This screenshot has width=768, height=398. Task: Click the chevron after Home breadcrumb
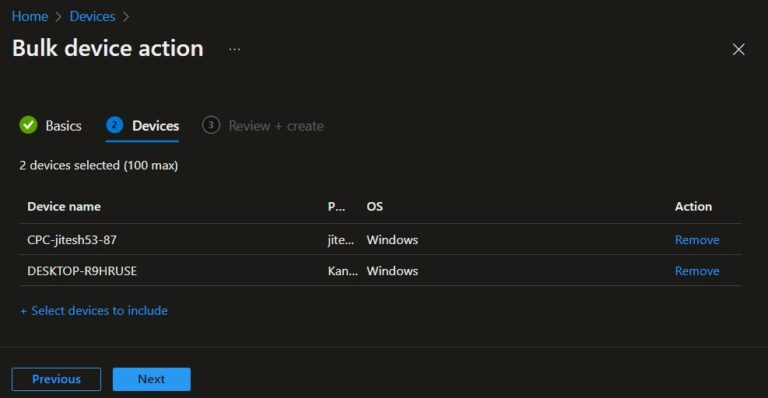click(59, 17)
